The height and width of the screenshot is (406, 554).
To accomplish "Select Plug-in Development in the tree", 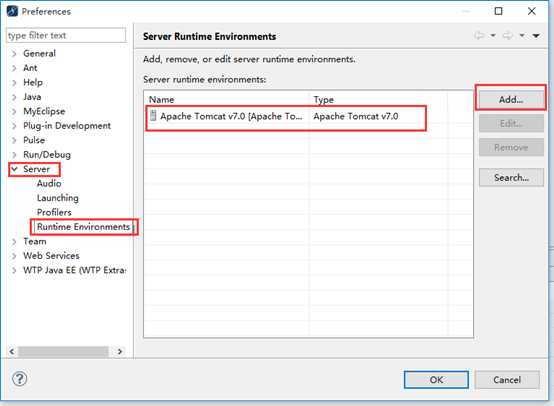I will 67,125.
